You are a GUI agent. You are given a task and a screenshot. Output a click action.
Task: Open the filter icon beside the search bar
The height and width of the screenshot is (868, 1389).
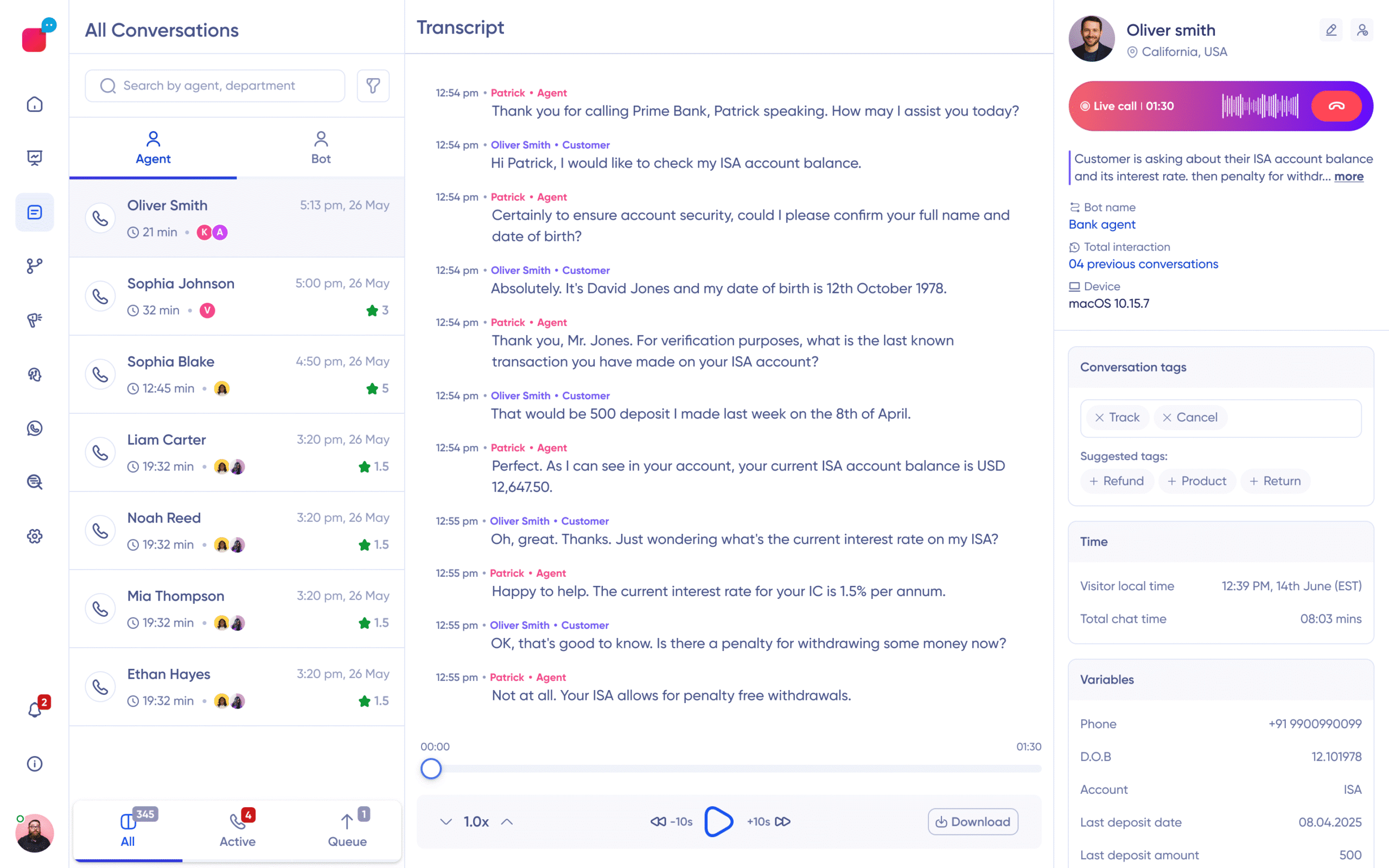pos(373,86)
